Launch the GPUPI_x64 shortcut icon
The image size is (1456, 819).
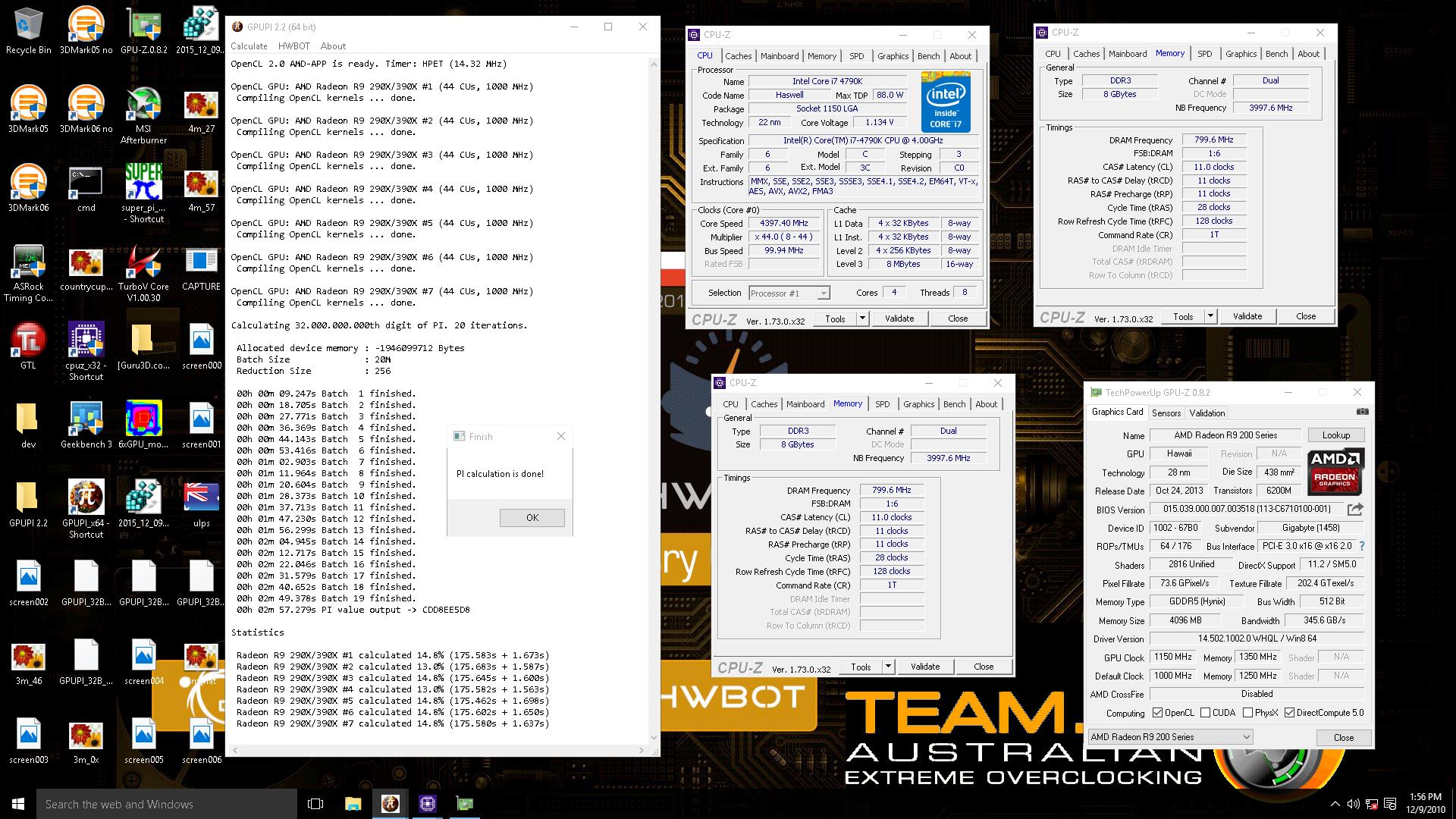tap(86, 510)
